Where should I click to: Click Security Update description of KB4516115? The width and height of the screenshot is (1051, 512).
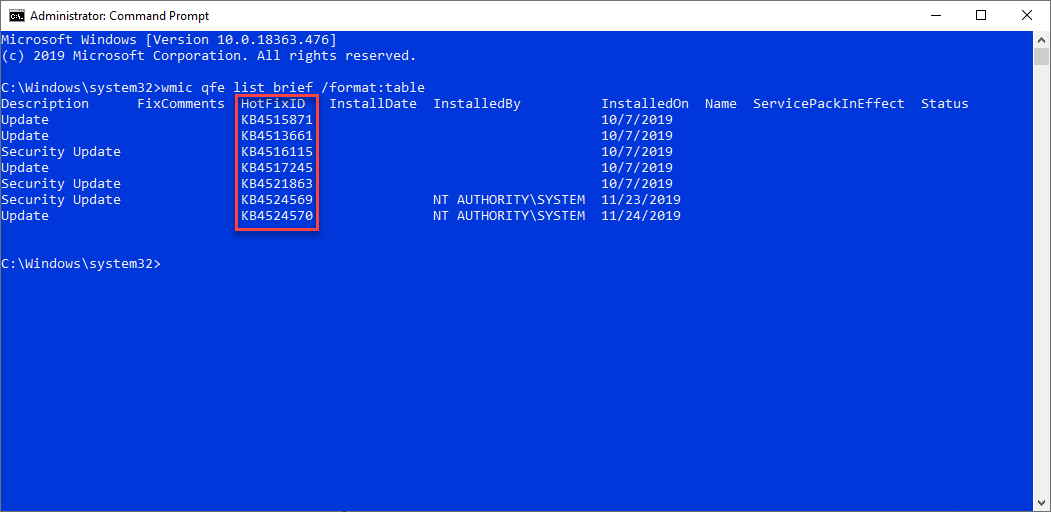click(x=61, y=152)
